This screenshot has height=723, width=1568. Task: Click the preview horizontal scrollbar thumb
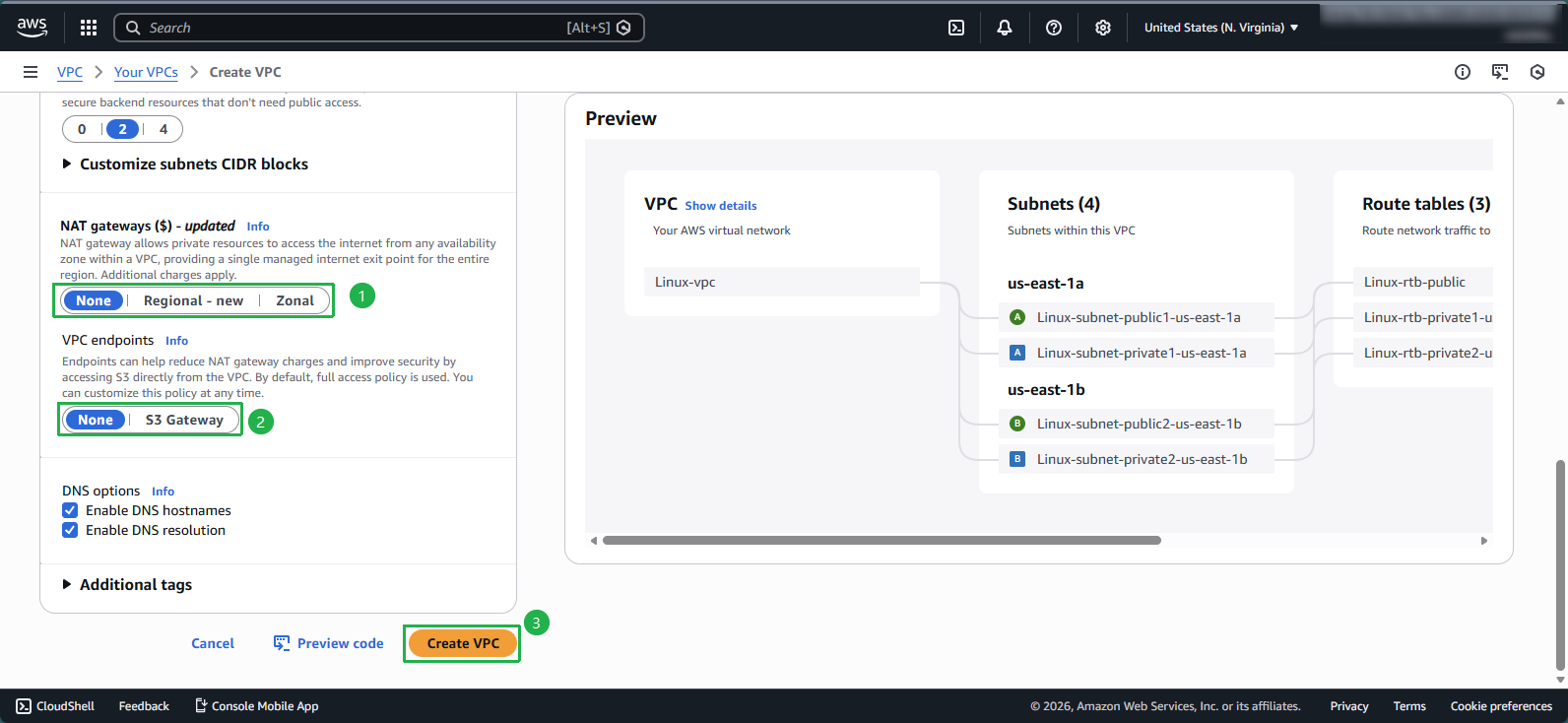[882, 540]
